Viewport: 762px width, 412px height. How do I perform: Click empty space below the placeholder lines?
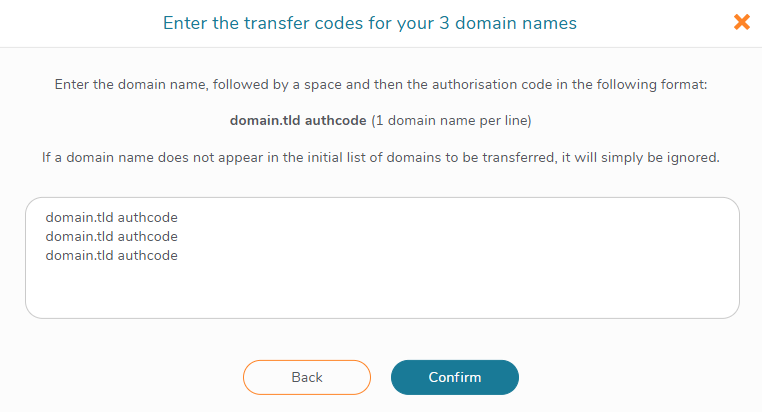pyautogui.click(x=380, y=293)
